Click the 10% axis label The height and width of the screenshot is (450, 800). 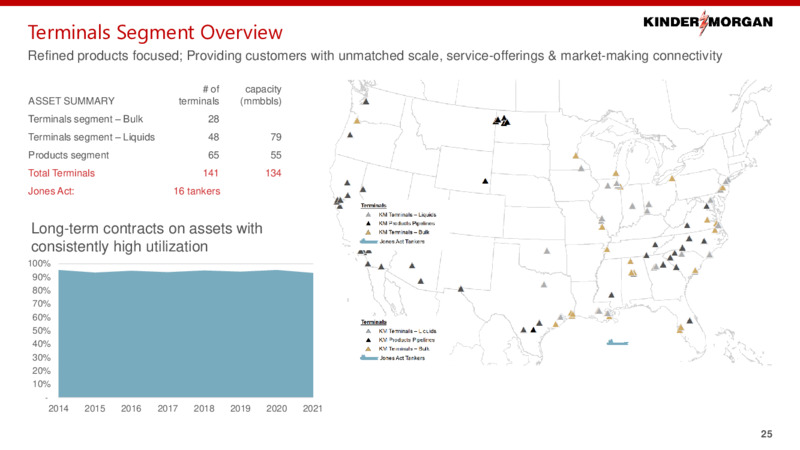[x=41, y=384]
